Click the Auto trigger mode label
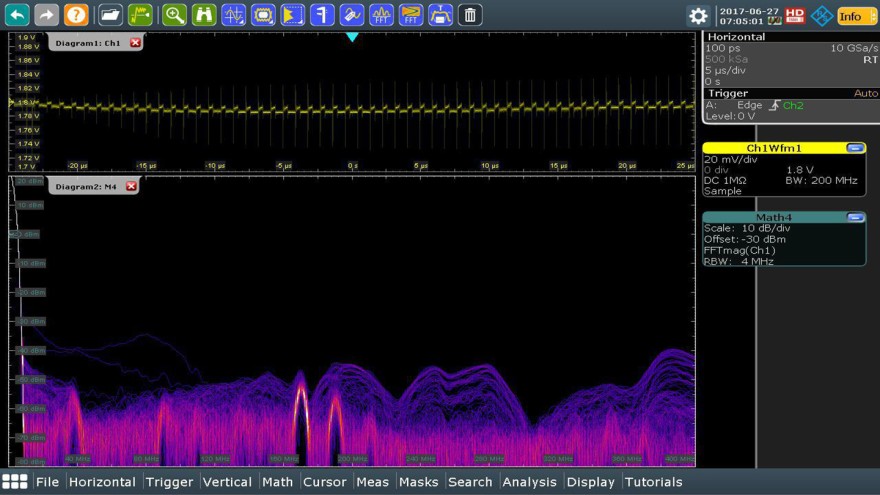This screenshot has height=495, width=880. tap(865, 93)
